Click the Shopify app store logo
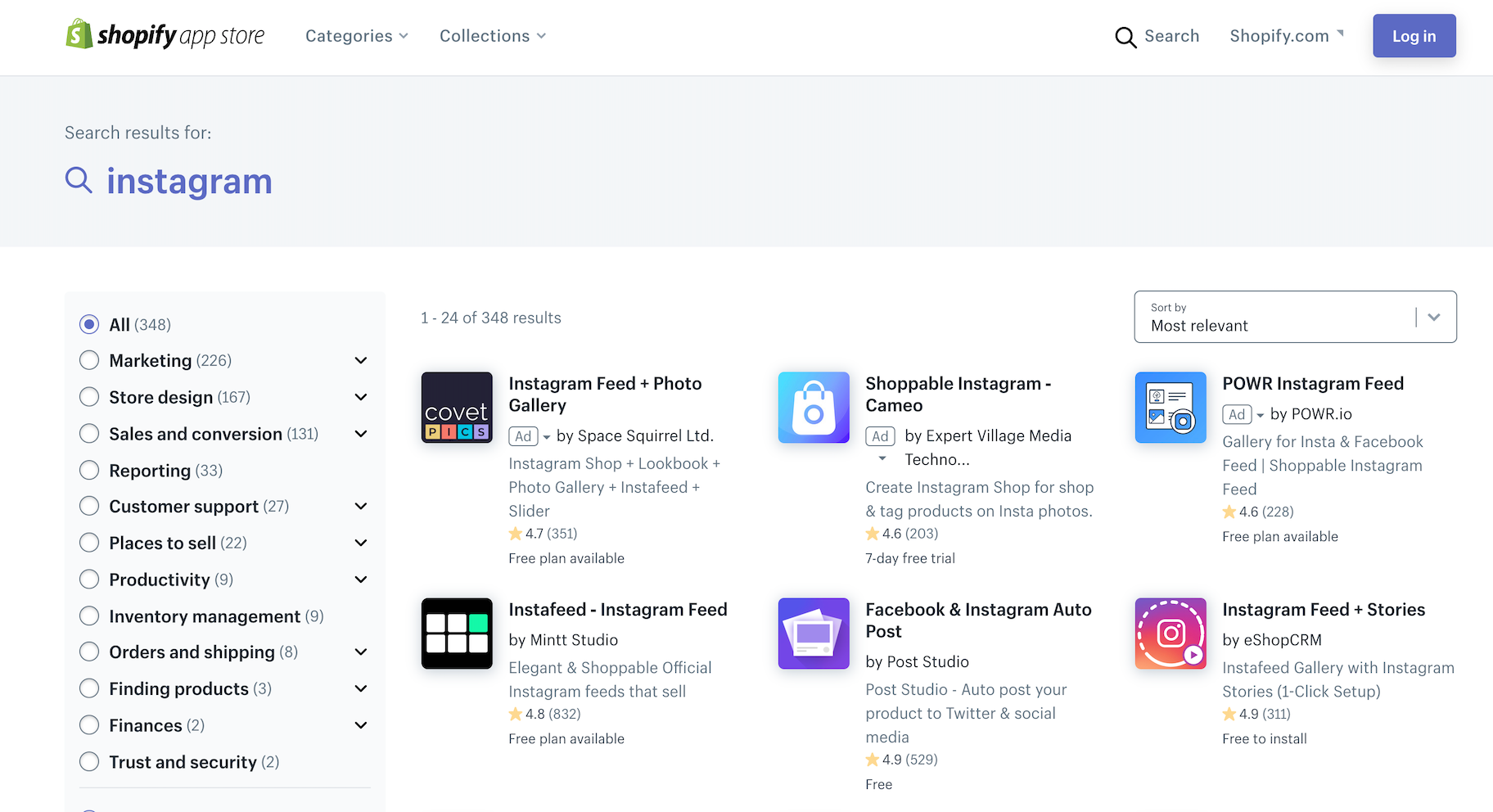Image resolution: width=1493 pixels, height=812 pixels. pos(164,35)
